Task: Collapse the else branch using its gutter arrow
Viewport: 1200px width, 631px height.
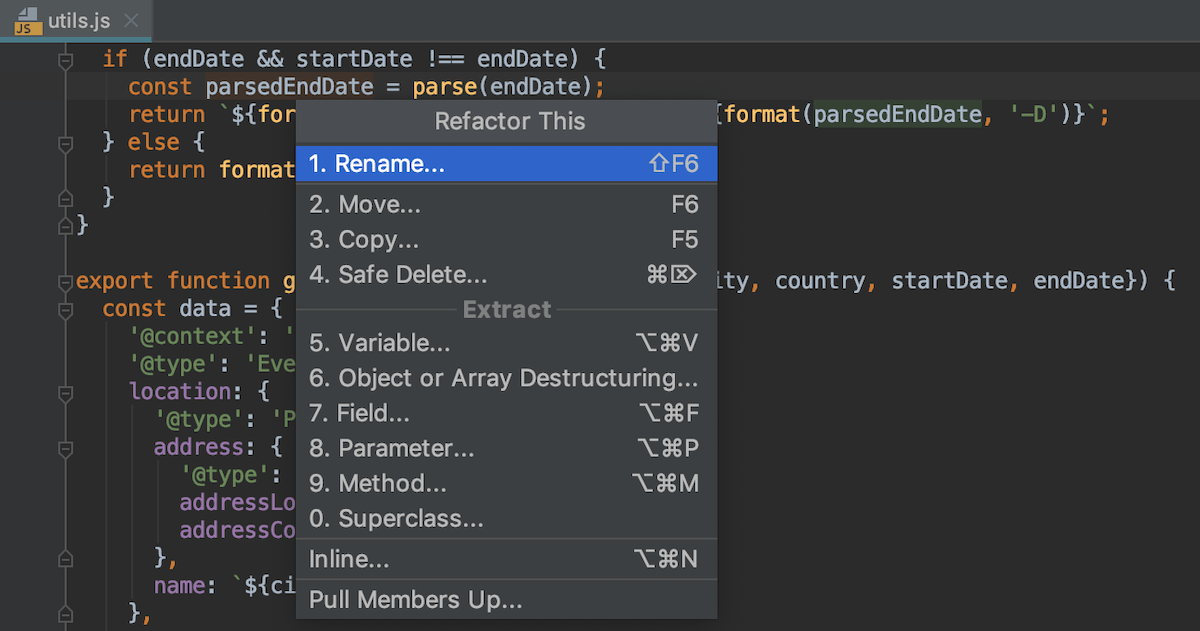Action: click(65, 141)
